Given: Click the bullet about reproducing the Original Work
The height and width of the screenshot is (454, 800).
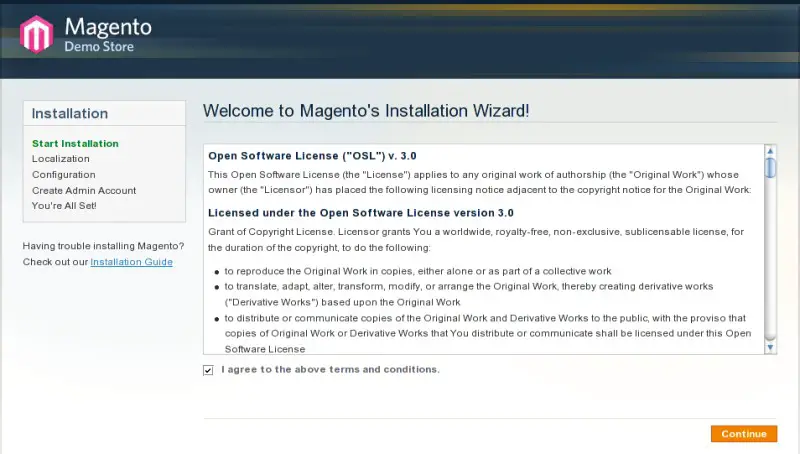Looking at the screenshot, I should [418, 271].
